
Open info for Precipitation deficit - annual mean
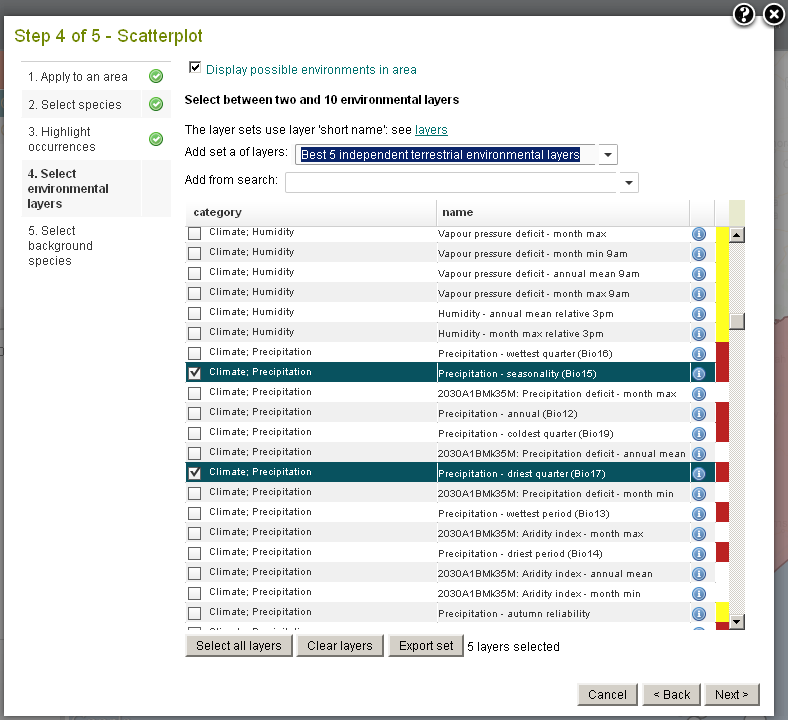[699, 454]
